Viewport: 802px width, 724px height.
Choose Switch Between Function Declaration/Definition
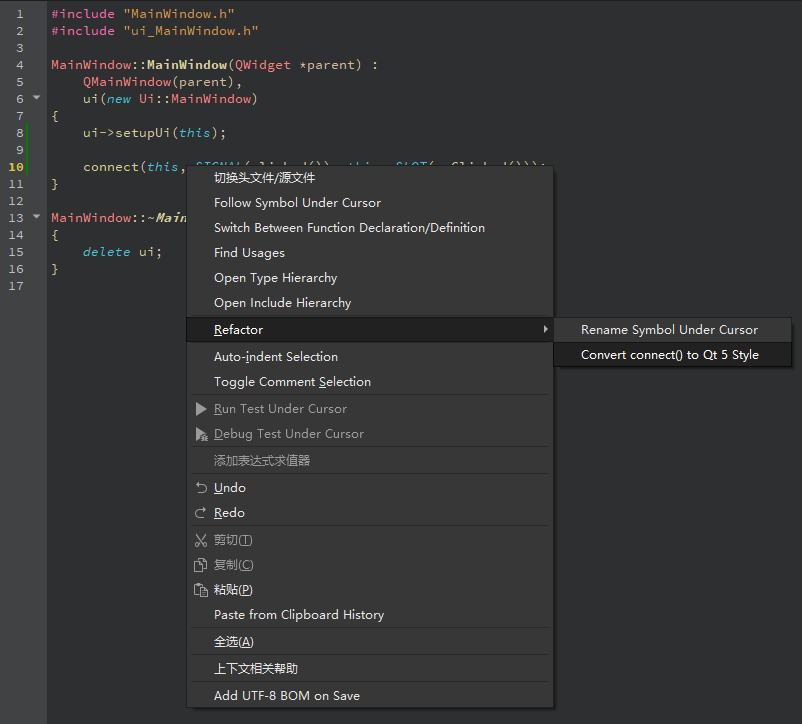(370, 228)
